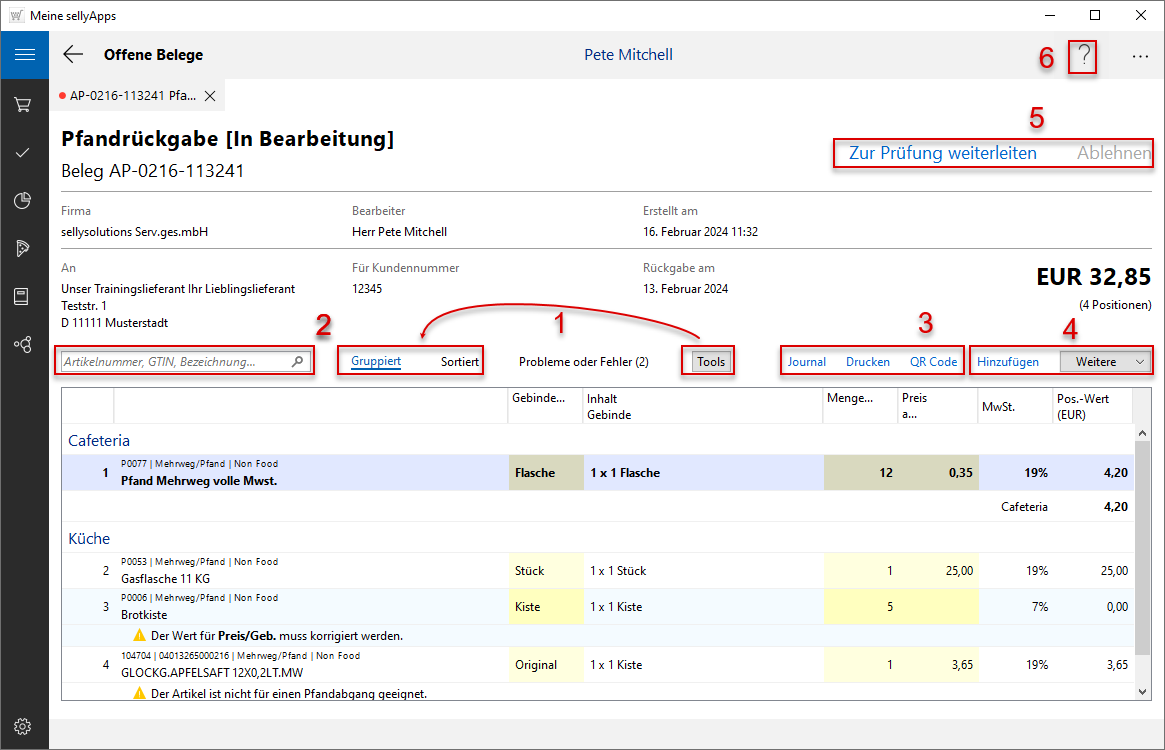Open the share network sidebar icon
Screen dimensions: 1165x750
pos(24,344)
